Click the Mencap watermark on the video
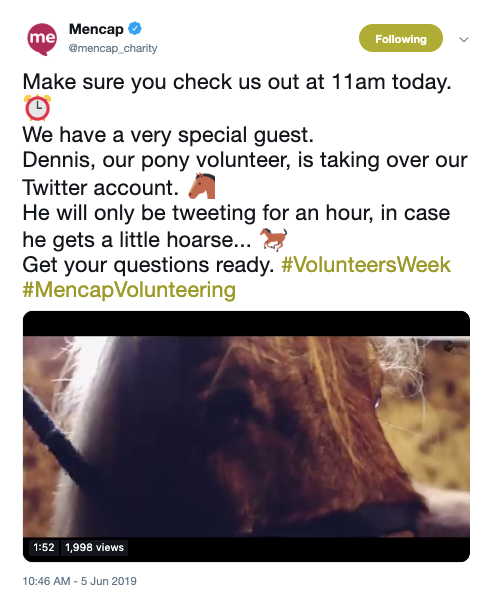The width and height of the screenshot is (495, 596). 455,346
